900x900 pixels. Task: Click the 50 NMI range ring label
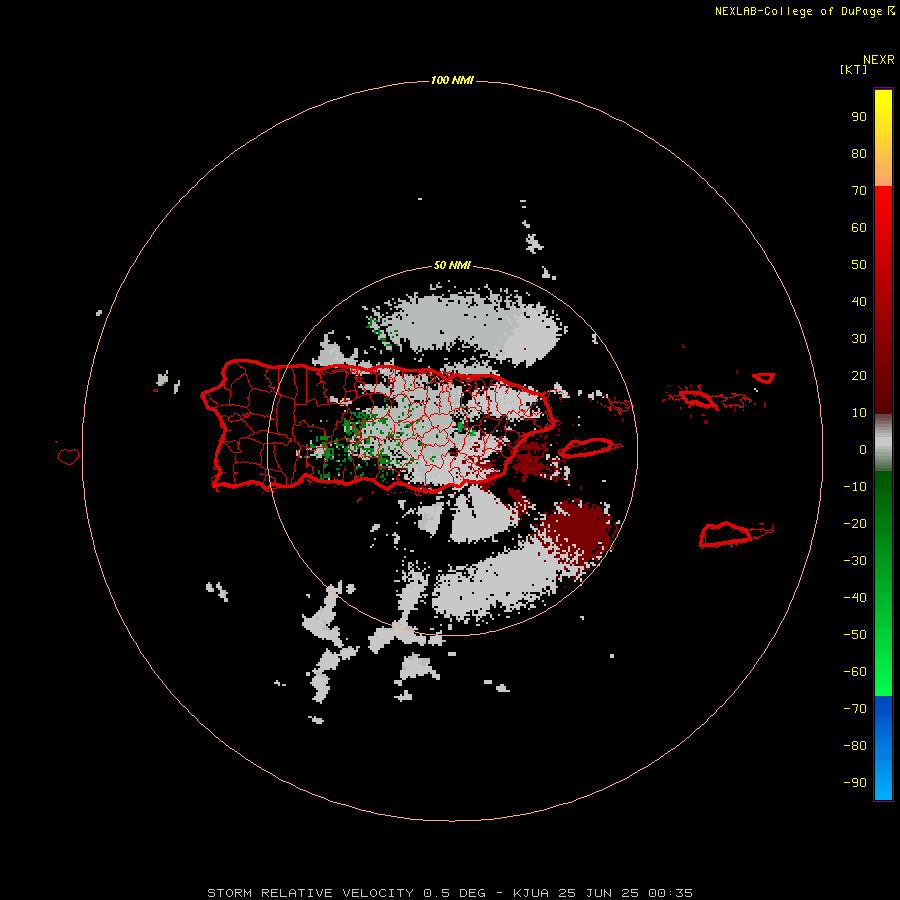(452, 265)
